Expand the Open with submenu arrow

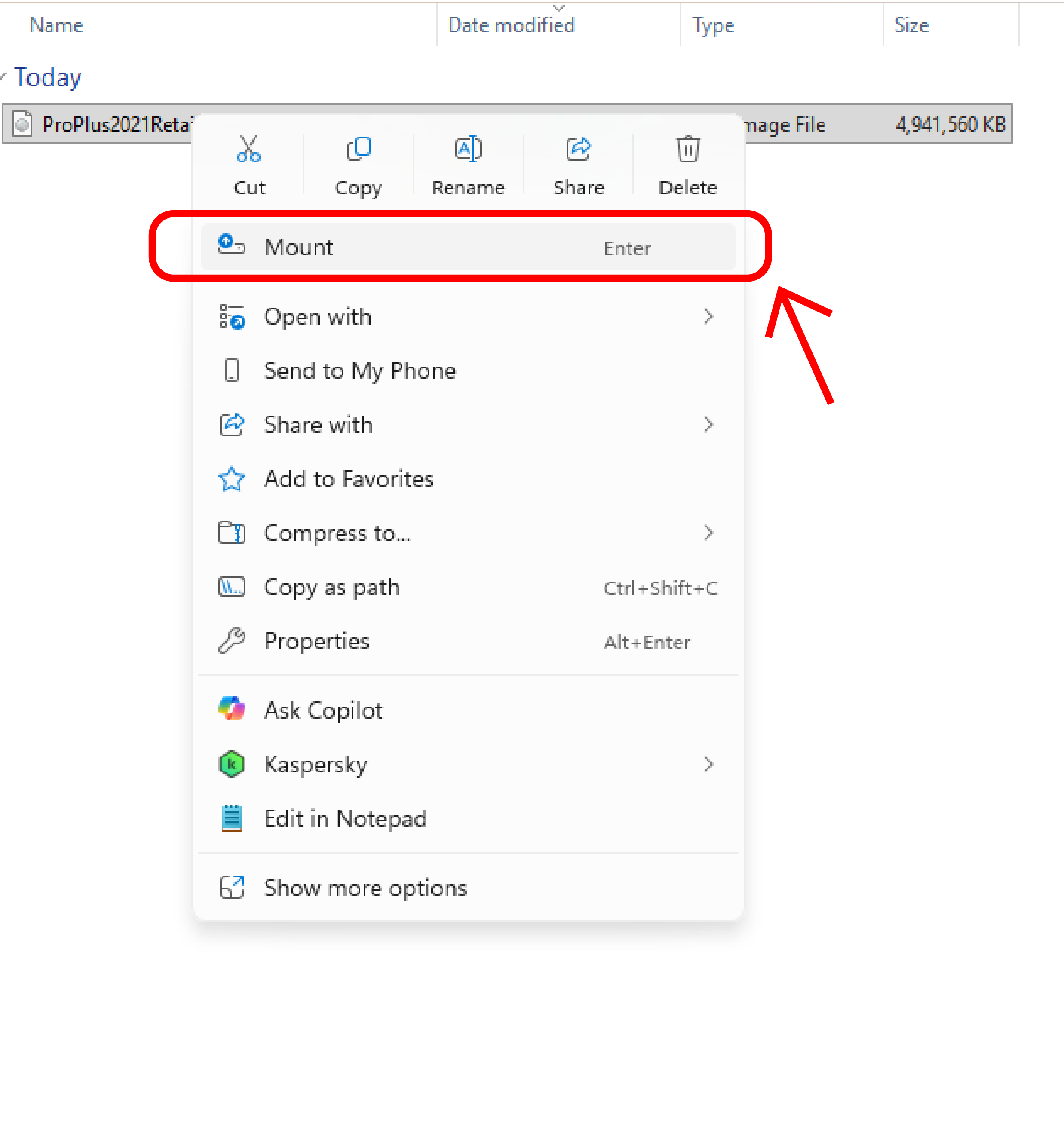[x=708, y=317]
